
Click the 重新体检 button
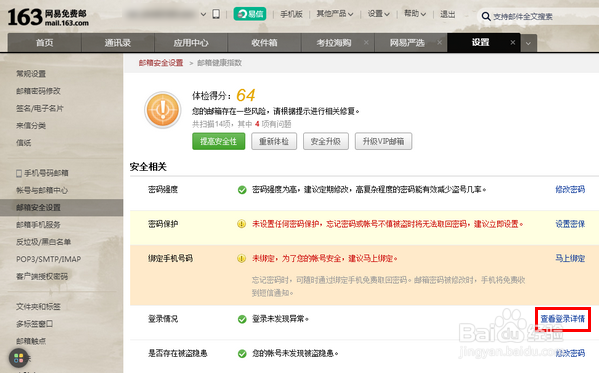click(274, 141)
